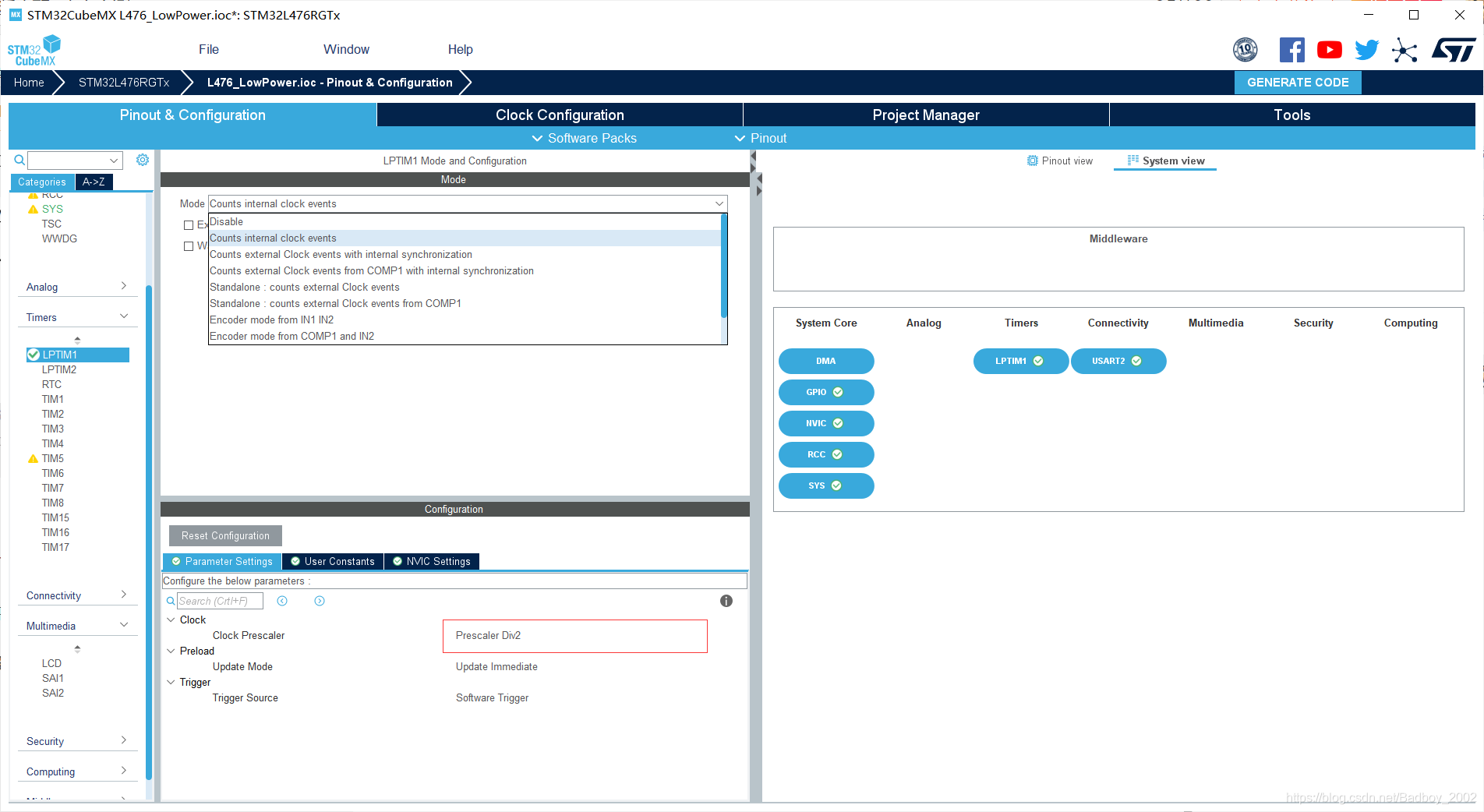
Task: Click Reset Configuration button
Action: 225,535
